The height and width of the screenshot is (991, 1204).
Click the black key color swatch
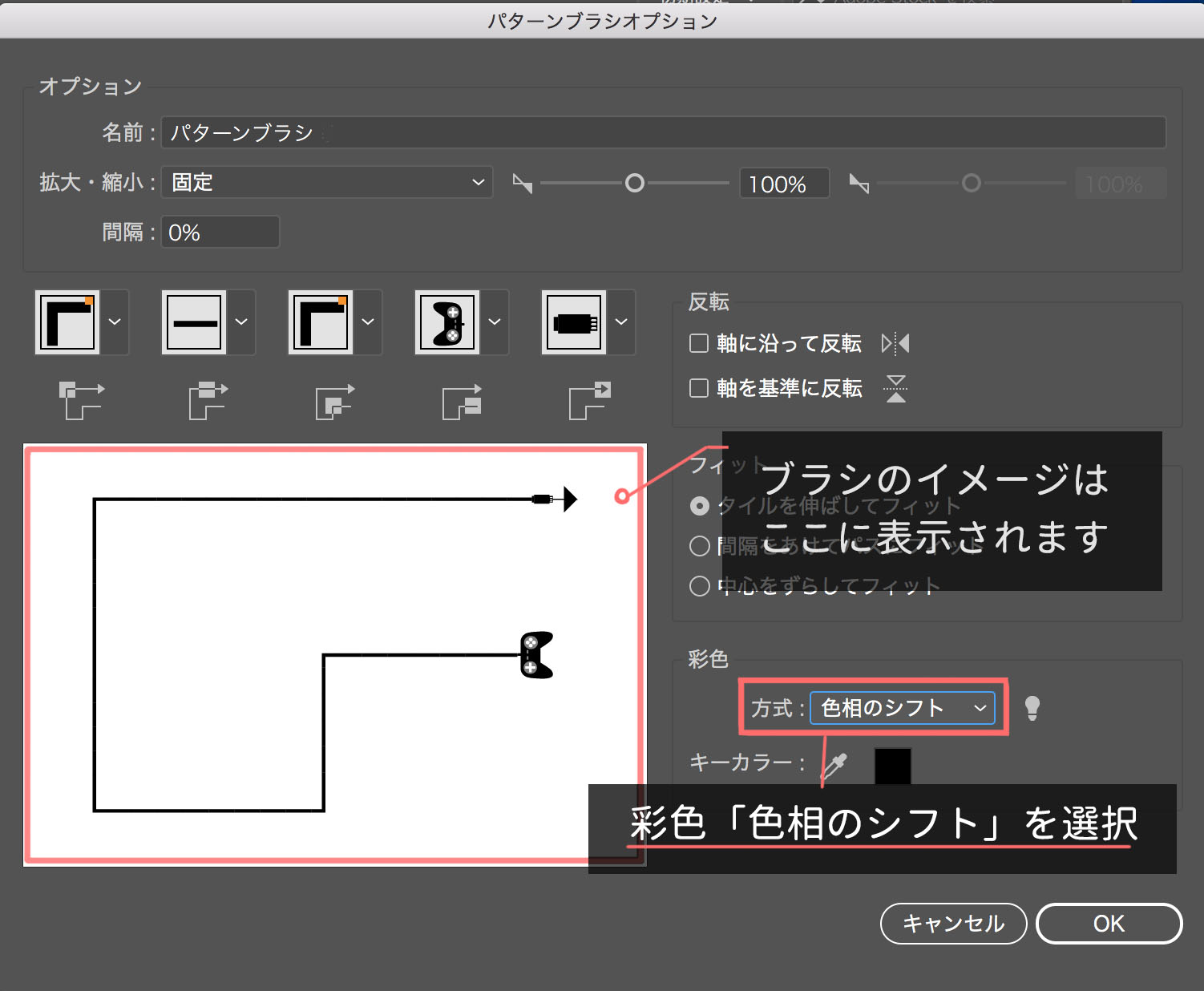click(893, 766)
